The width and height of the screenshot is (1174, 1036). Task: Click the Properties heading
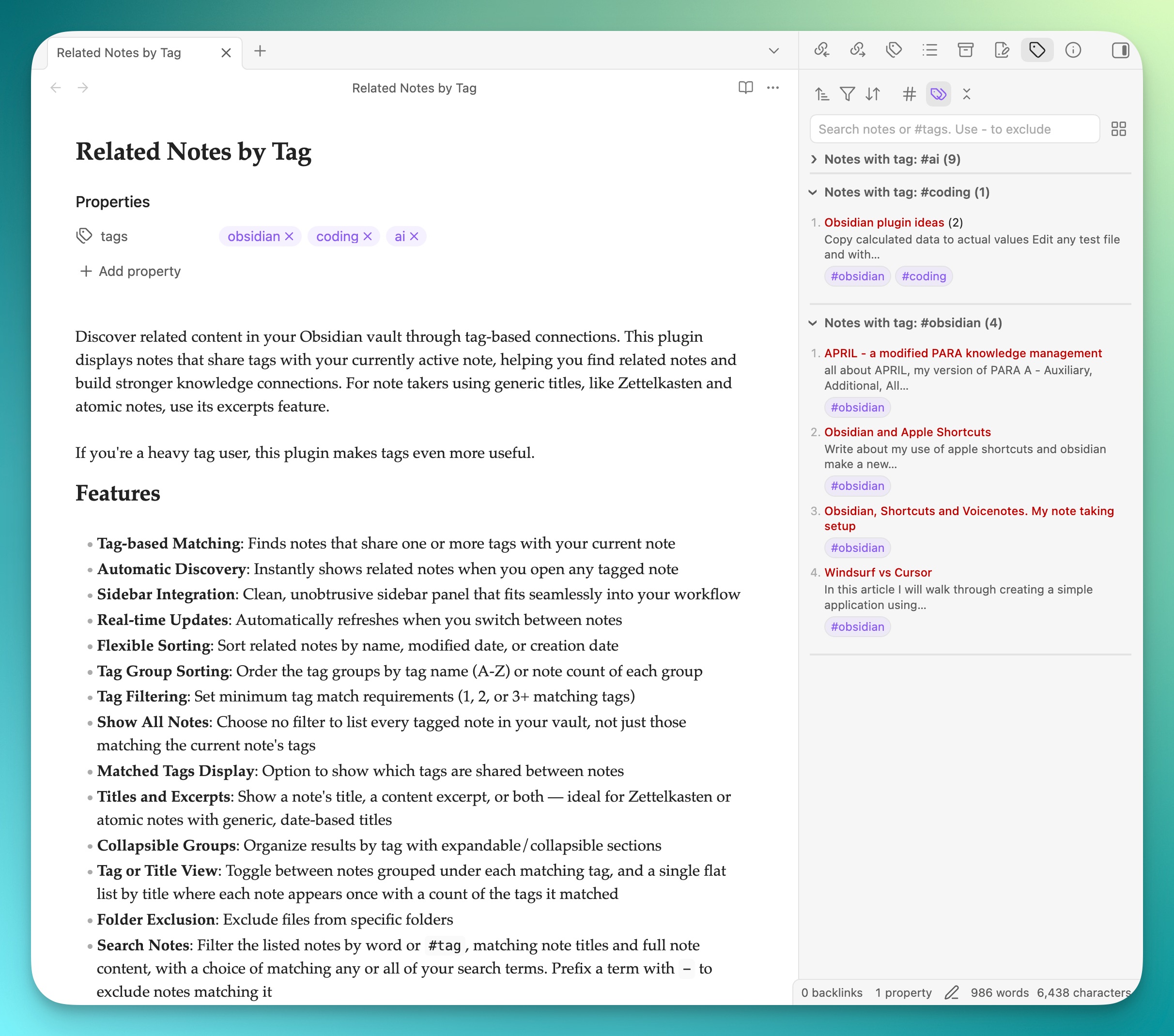click(x=112, y=202)
